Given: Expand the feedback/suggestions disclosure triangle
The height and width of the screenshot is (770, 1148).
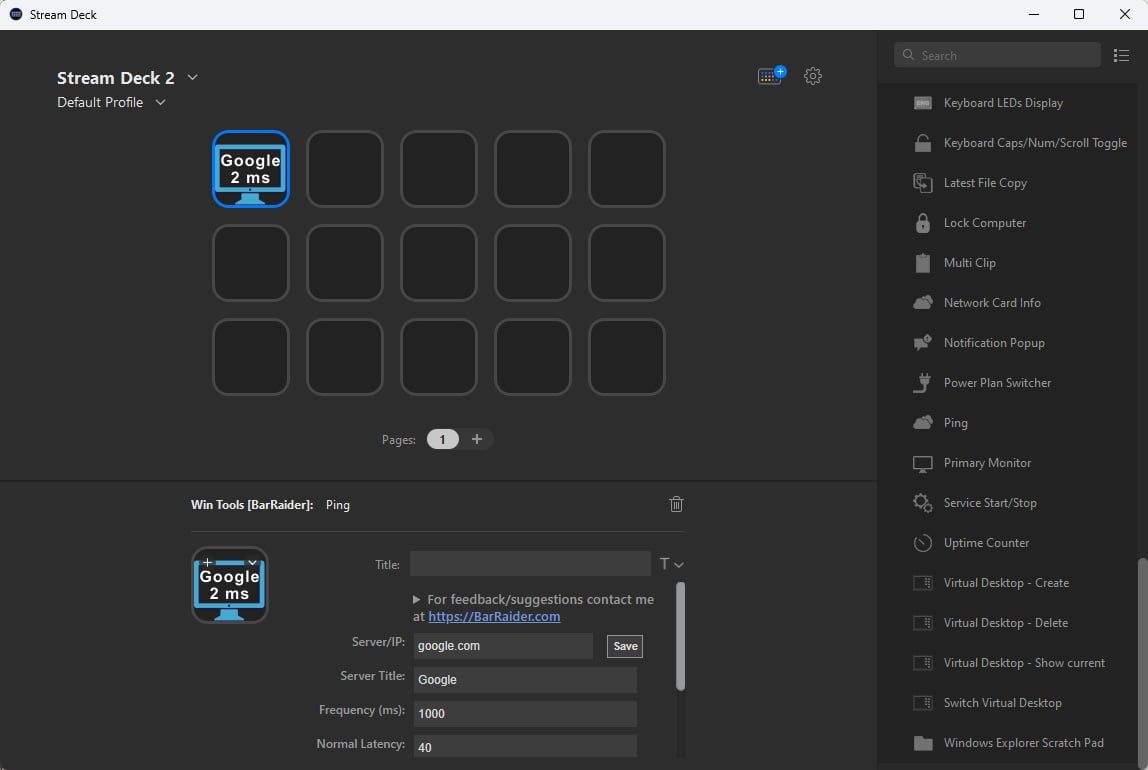Looking at the screenshot, I should click(417, 600).
